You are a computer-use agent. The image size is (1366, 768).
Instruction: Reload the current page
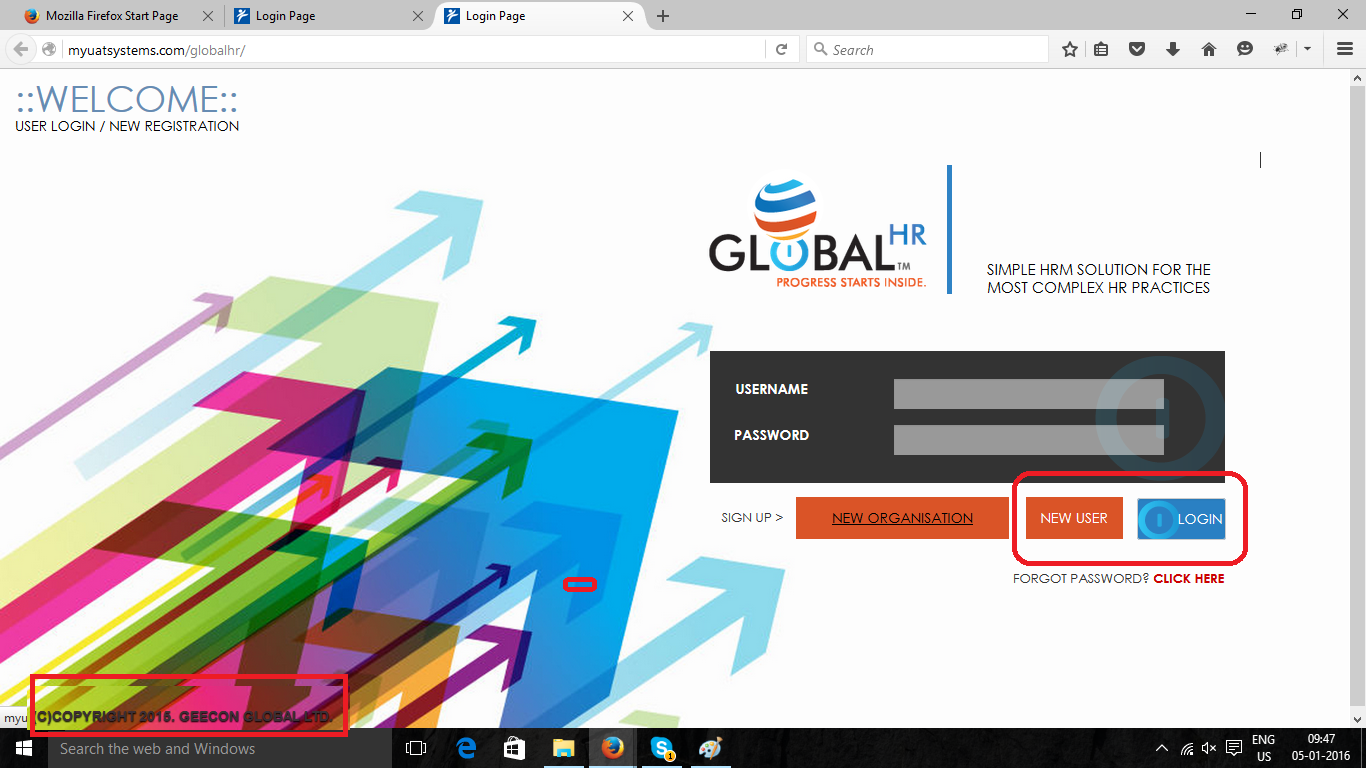(x=781, y=49)
